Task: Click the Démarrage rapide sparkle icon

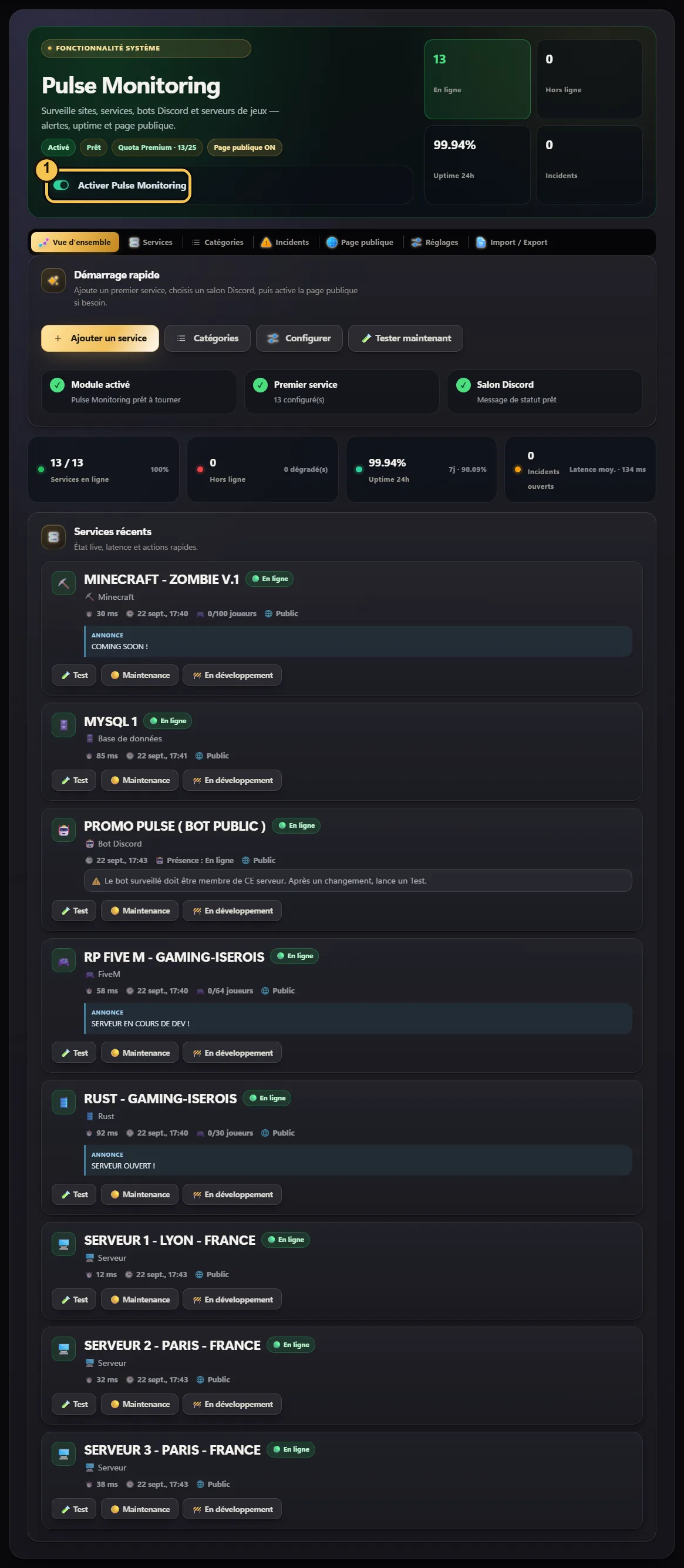Action: coord(53,280)
